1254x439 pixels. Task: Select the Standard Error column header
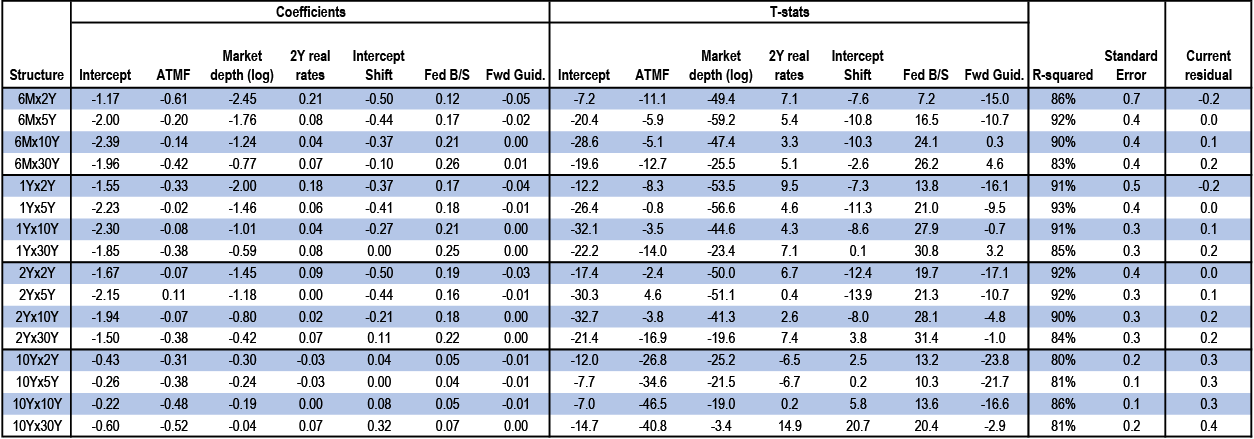click(1131, 66)
